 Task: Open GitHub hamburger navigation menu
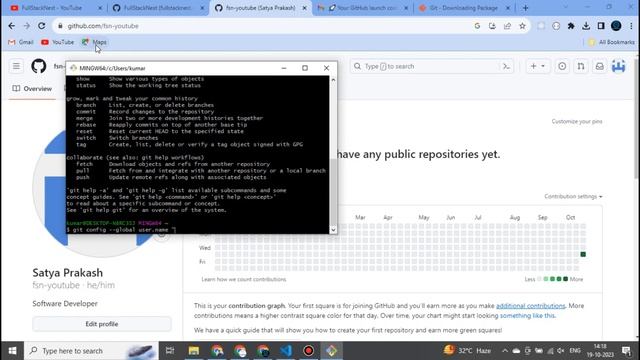click(x=16, y=66)
